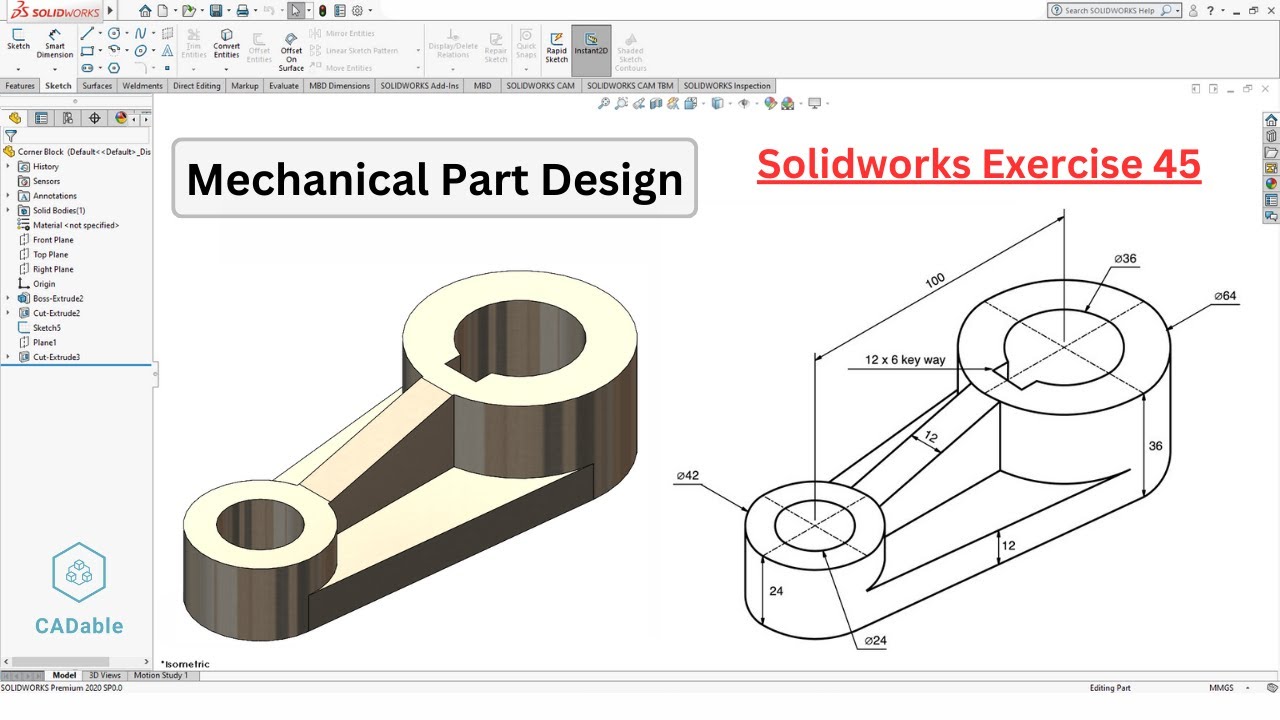Expand the SOLIDWORKS menu arrow
The width and height of the screenshot is (1280, 720).
[110, 10]
